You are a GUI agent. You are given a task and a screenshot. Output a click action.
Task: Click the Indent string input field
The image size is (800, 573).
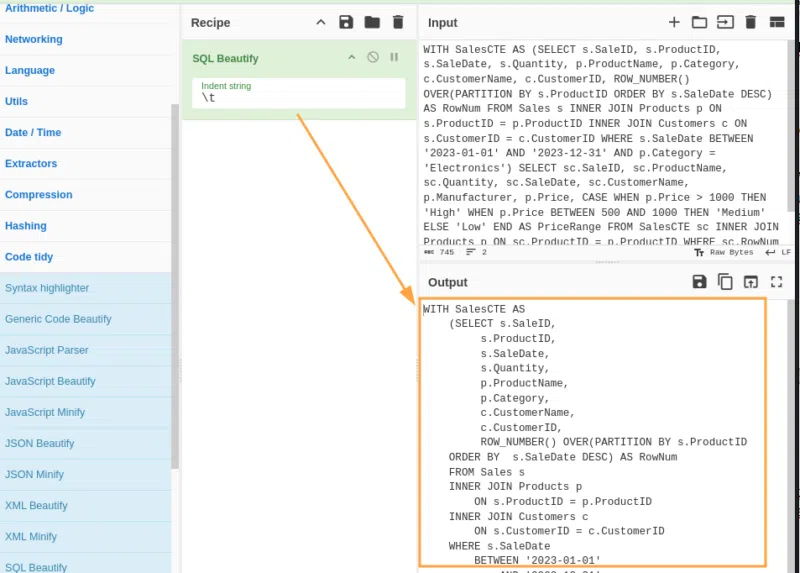(298, 98)
